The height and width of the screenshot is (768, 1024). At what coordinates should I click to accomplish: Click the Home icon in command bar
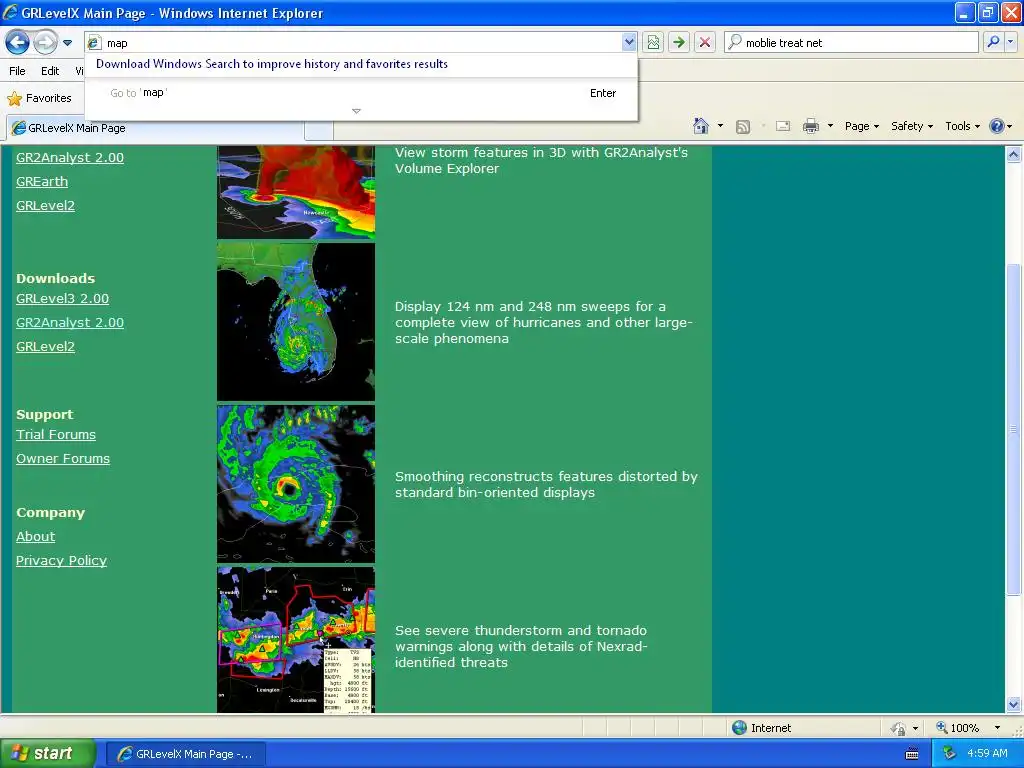701,126
